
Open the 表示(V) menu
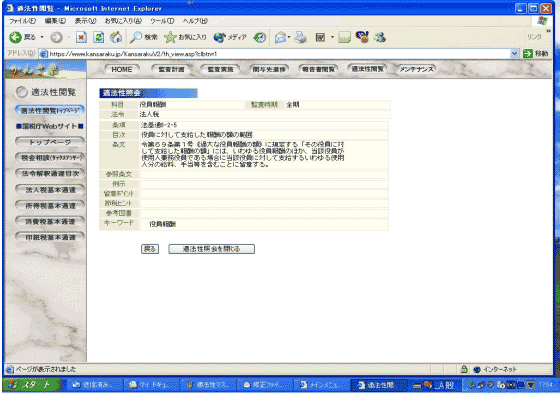coord(85,21)
